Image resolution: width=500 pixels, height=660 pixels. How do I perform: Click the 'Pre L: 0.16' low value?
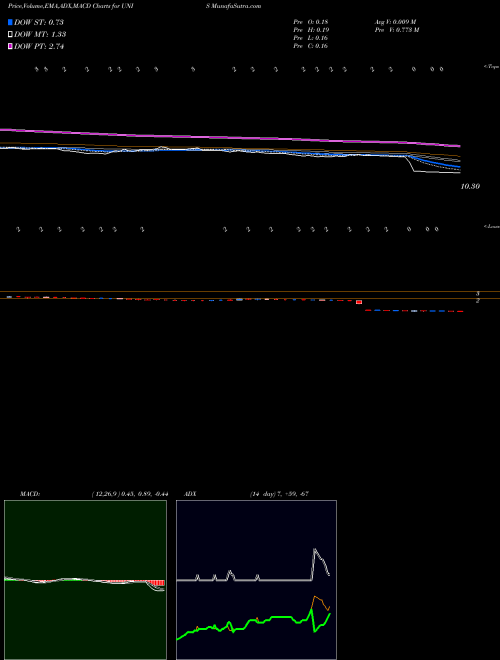pyautogui.click(x=311, y=38)
